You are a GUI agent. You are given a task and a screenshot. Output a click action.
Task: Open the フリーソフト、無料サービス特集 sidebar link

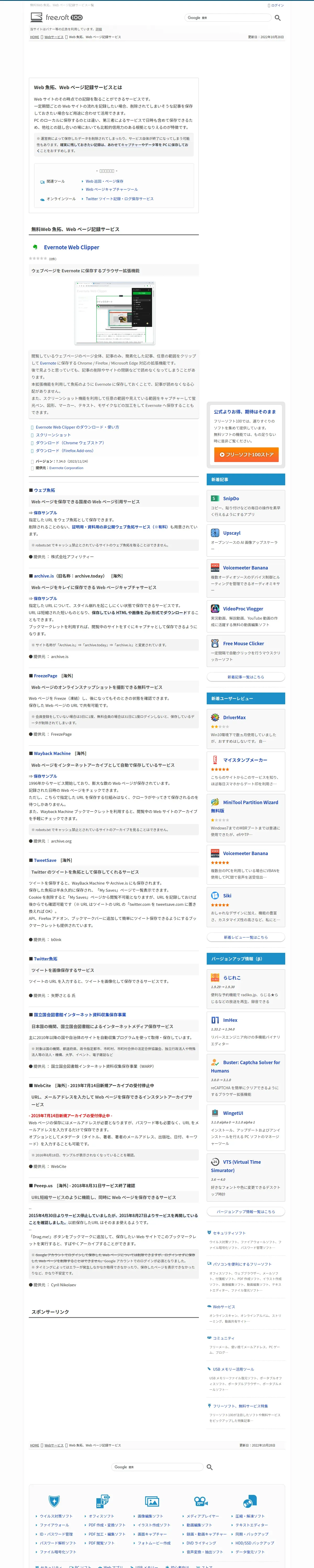point(240,1406)
